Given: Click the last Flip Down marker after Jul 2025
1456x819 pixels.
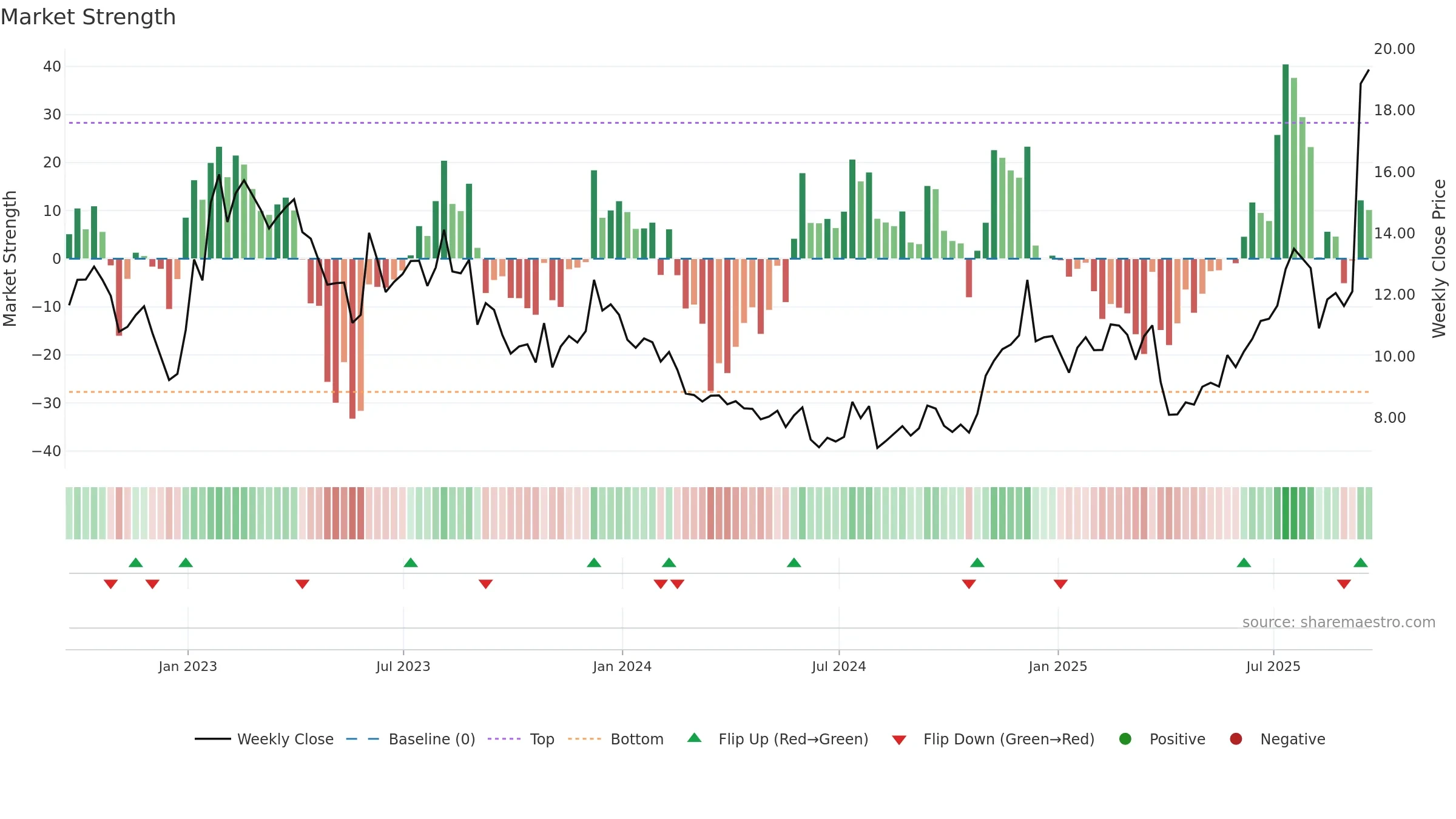Looking at the screenshot, I should pos(1344,584).
